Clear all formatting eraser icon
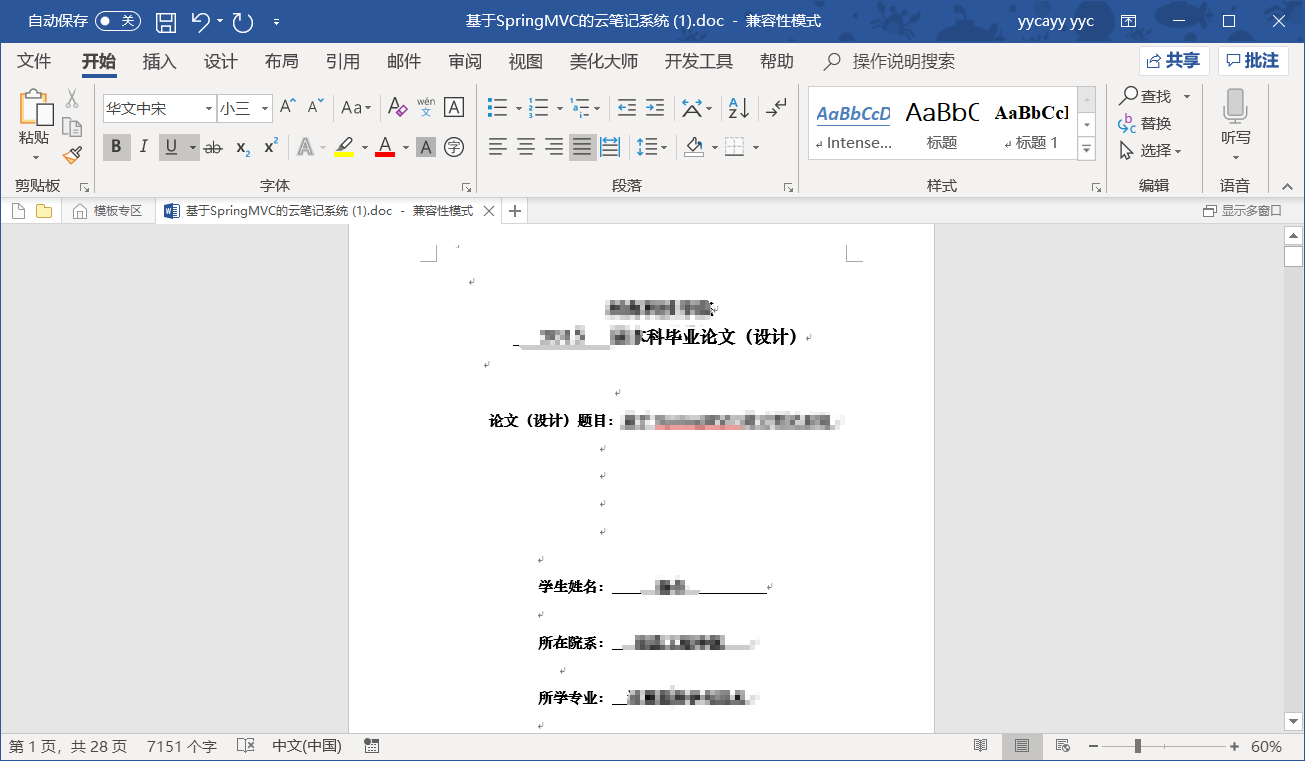Image resolution: width=1305 pixels, height=761 pixels. point(397,107)
